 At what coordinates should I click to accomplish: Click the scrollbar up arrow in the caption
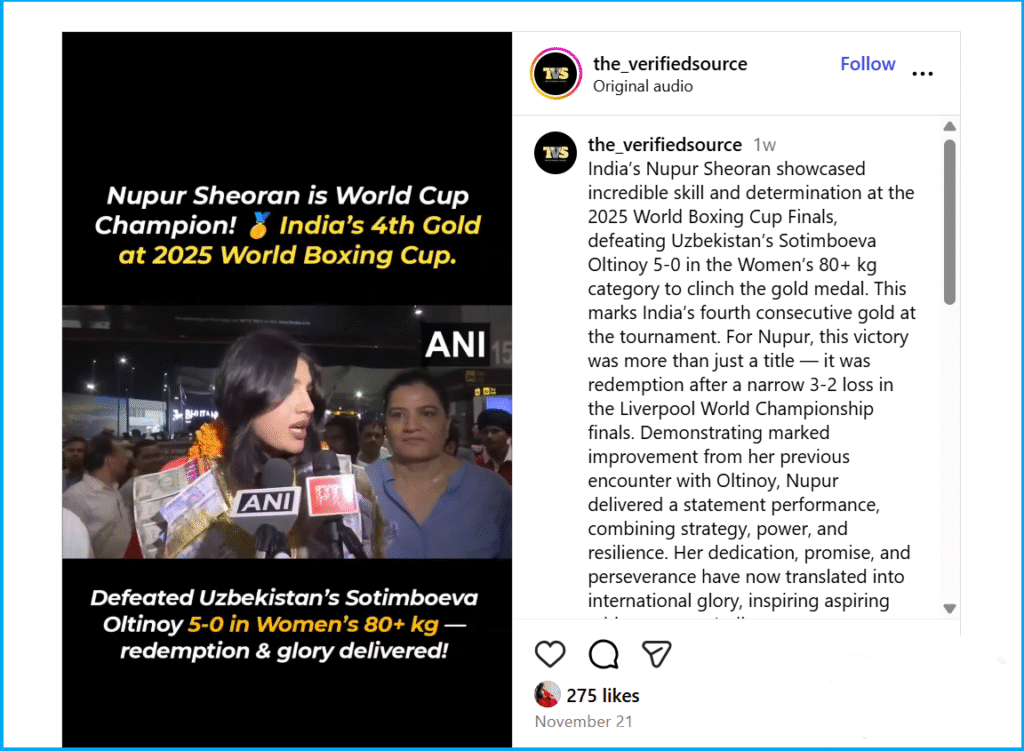point(950,127)
